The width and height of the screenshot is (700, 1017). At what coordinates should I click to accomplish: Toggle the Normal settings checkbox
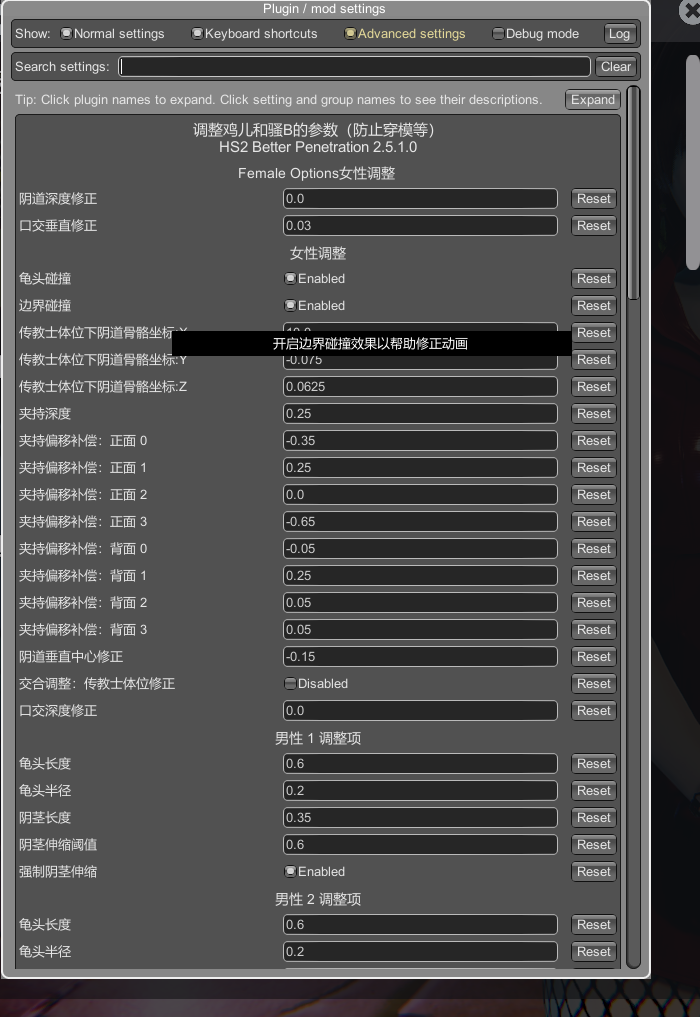66,34
